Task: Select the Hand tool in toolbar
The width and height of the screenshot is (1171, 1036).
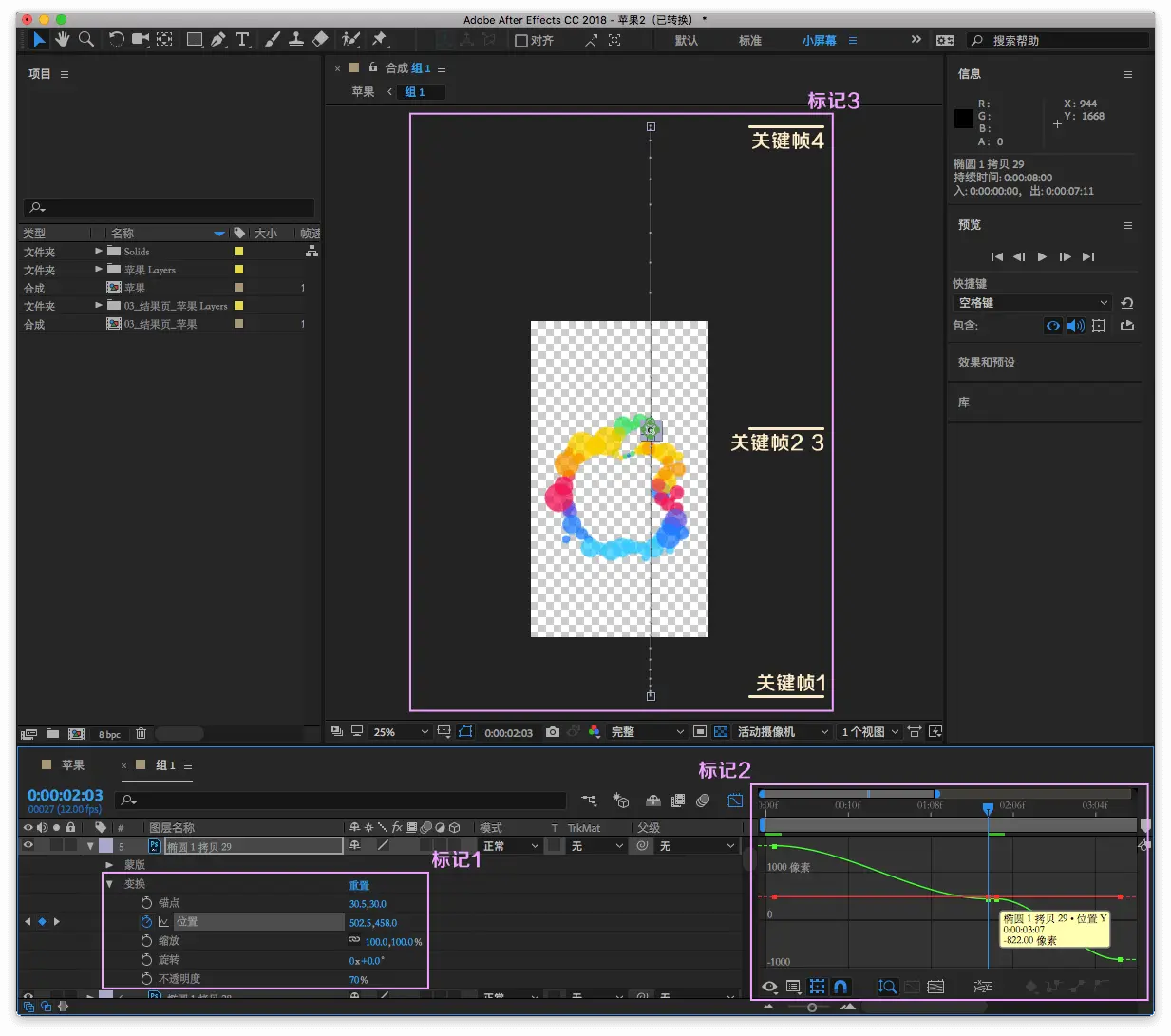Action: coord(63,39)
